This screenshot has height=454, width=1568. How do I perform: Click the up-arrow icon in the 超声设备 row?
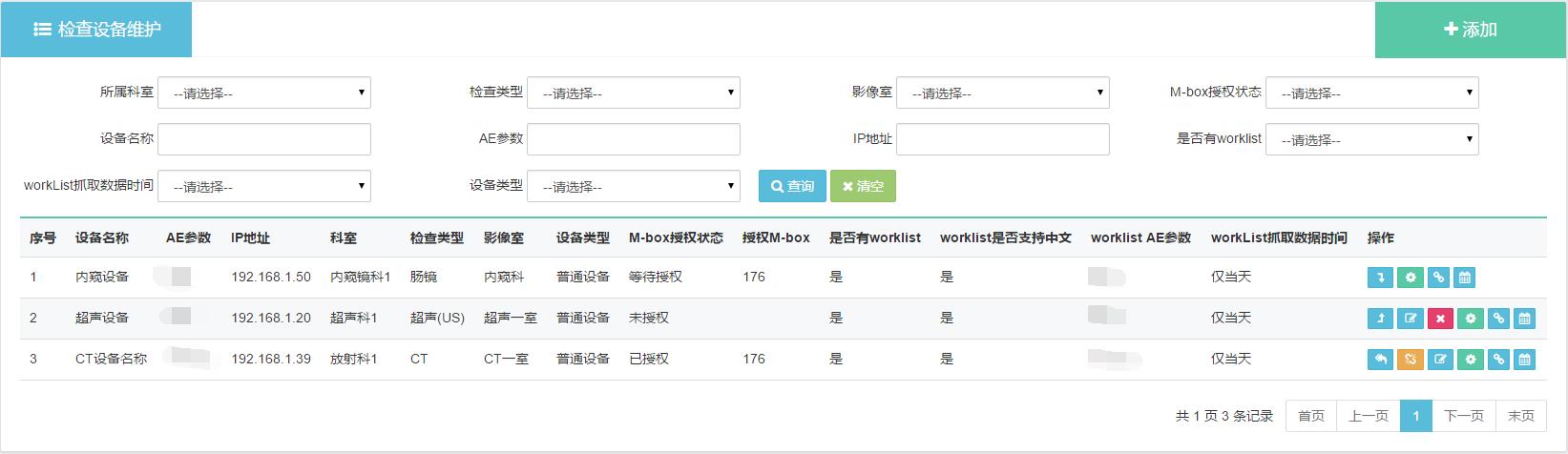1380,319
